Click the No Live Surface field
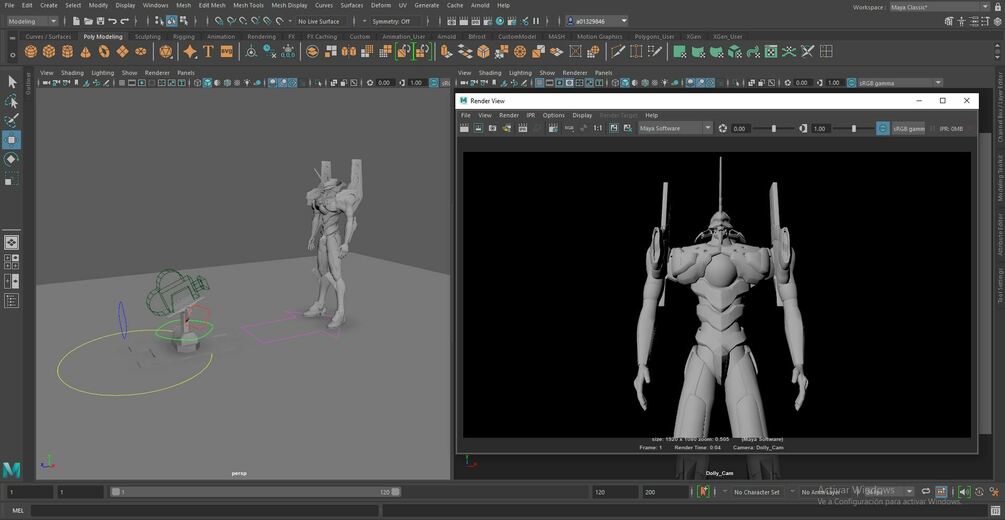The height and width of the screenshot is (520, 1005). coord(322,21)
